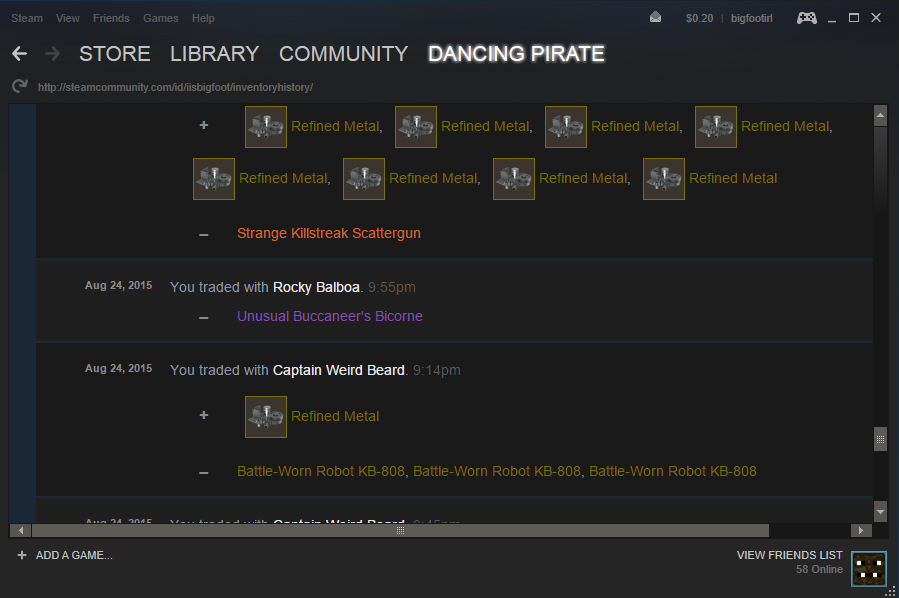Launch Big Picture mode controller icon
The height and width of the screenshot is (598, 899).
coord(806,18)
